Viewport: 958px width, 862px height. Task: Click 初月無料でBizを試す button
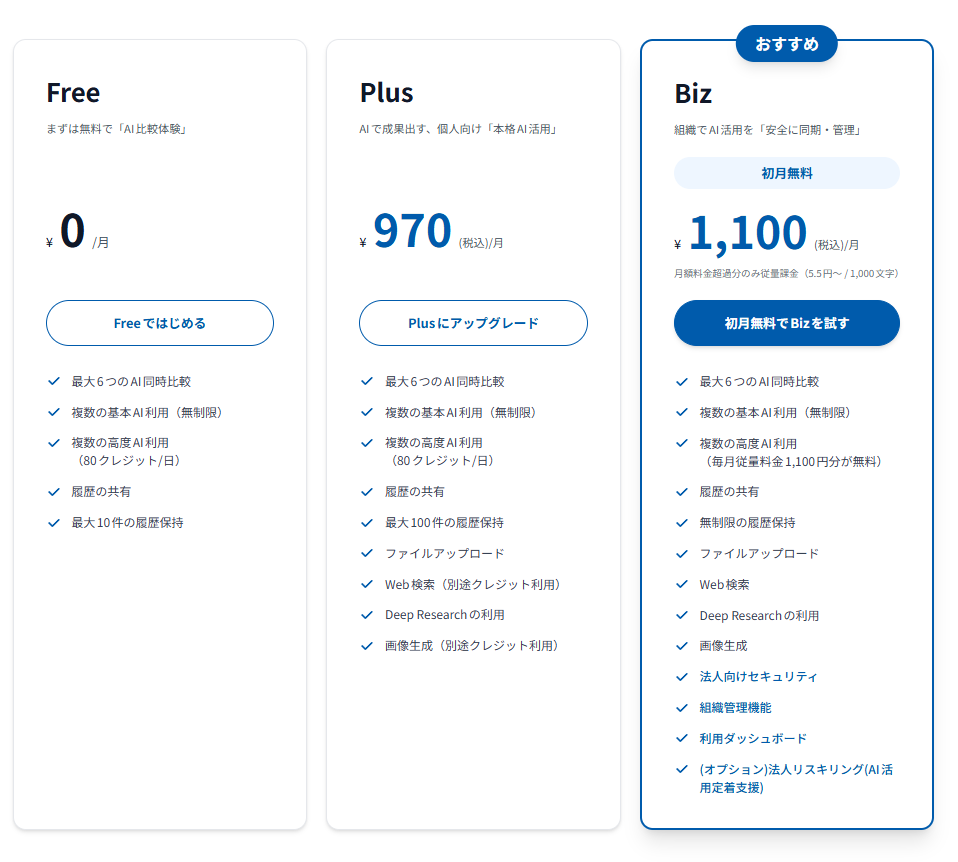[787, 323]
